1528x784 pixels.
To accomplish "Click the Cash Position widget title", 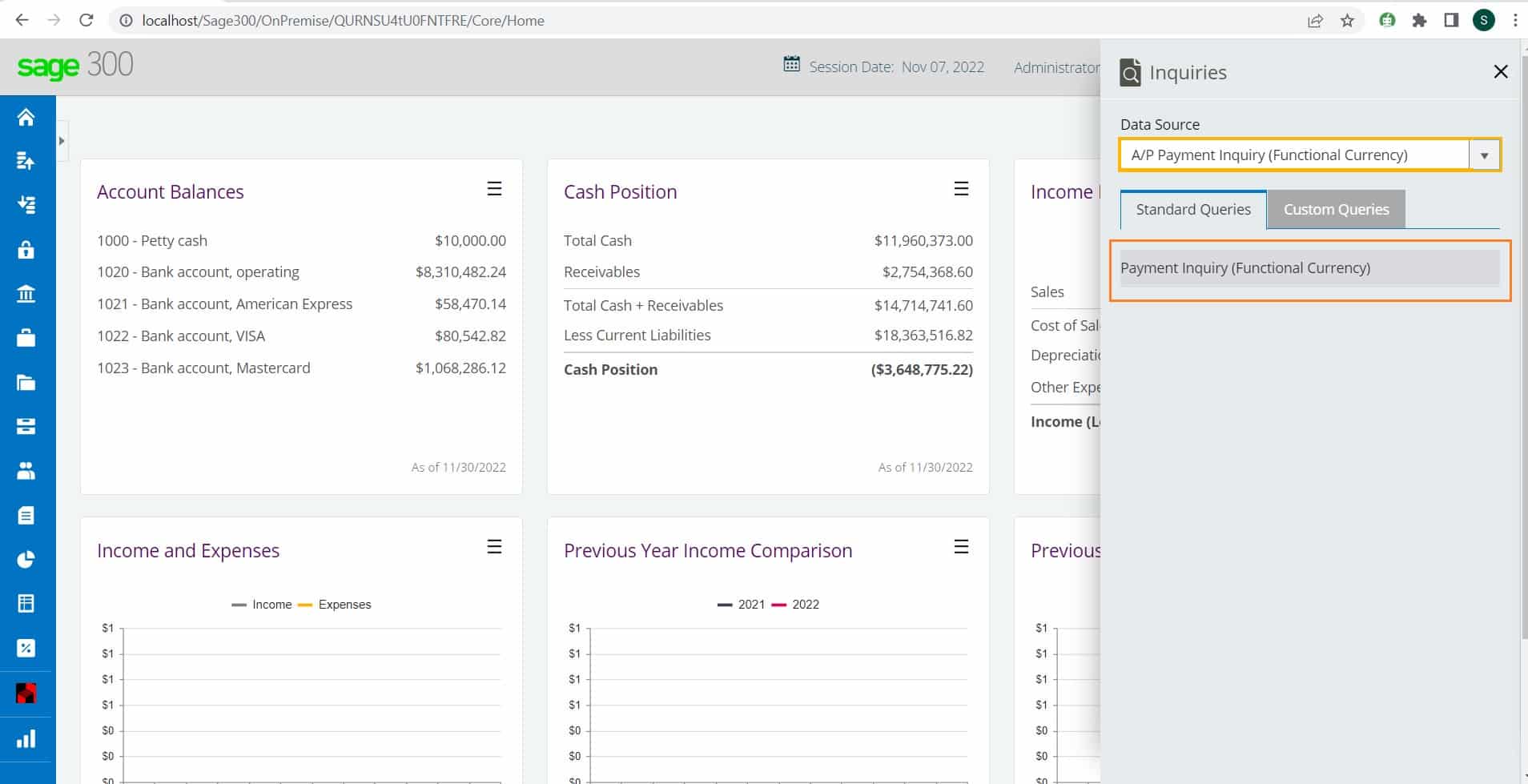I will (620, 192).
